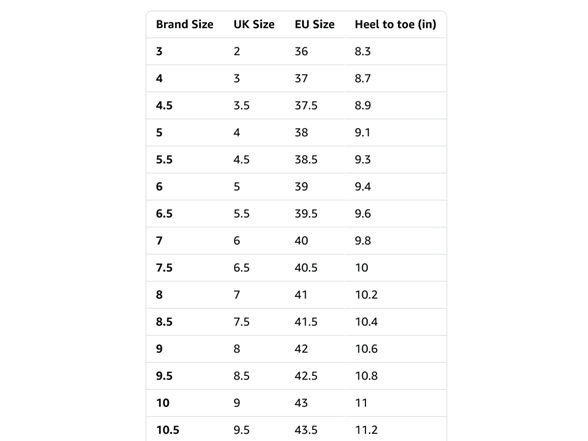Click EU size 39 cell

(x=301, y=186)
